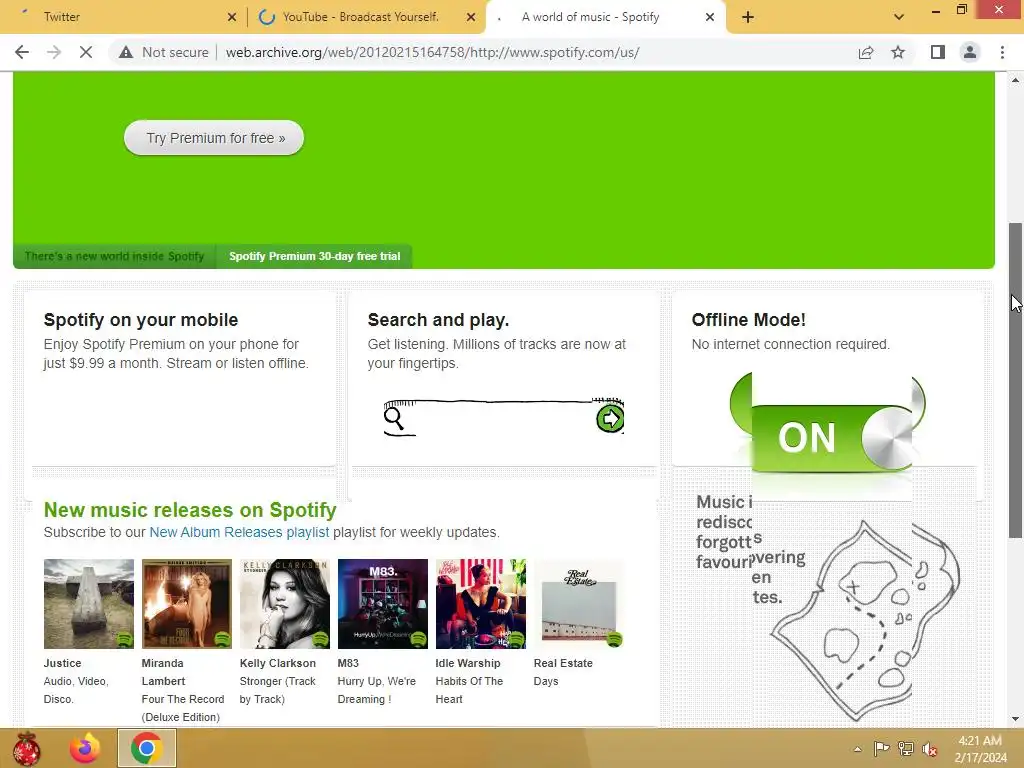Select Spotify Premium 30-day free trial tab
Image resolution: width=1024 pixels, height=768 pixels.
pos(314,256)
